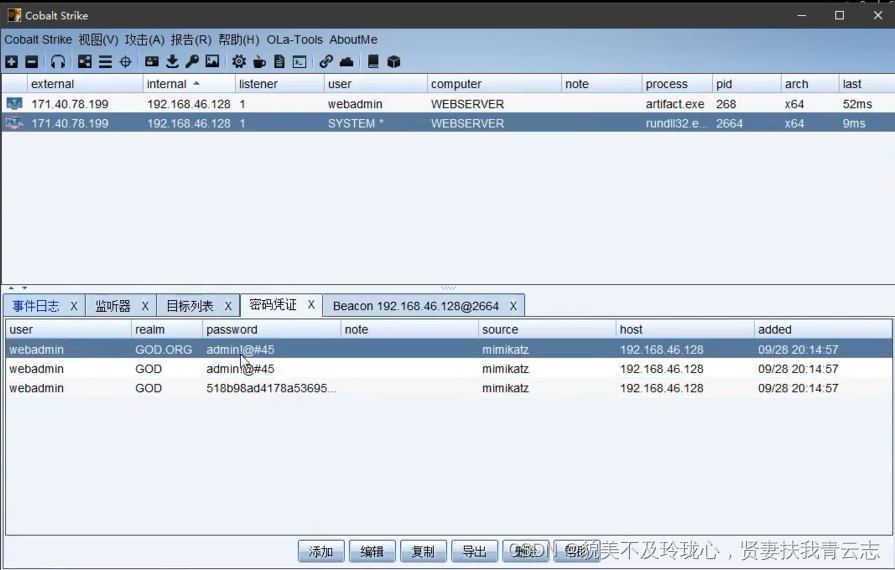Sort sessions by the pid column header
The image size is (895, 570).
tap(746, 84)
